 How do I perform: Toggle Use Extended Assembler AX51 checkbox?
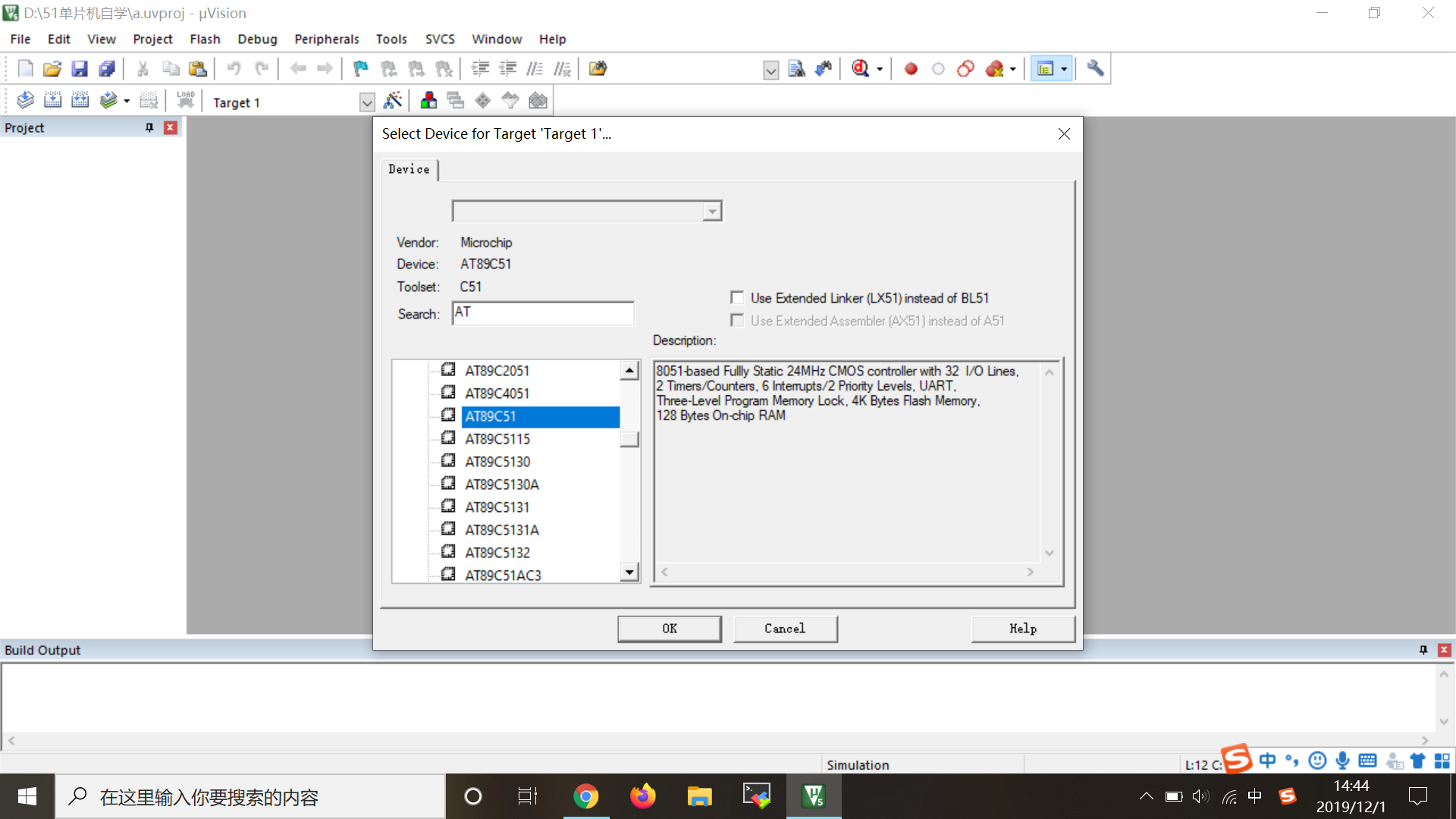coord(737,321)
